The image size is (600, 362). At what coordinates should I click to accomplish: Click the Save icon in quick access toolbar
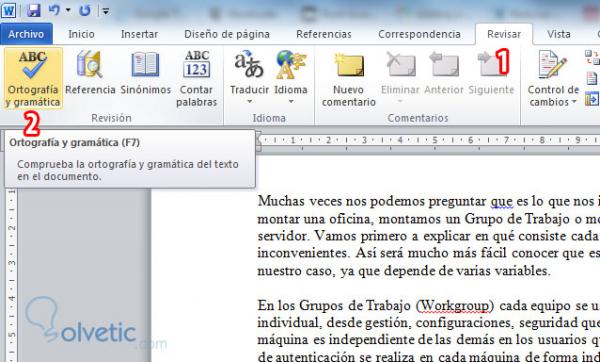pyautogui.click(x=34, y=10)
